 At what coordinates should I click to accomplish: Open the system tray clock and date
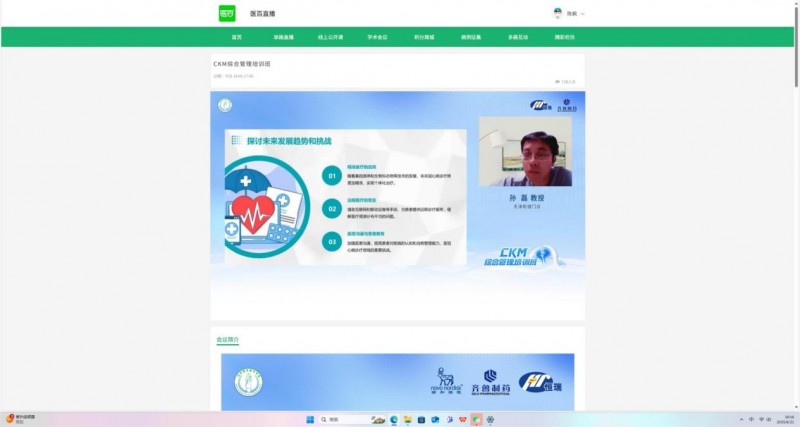point(789,419)
